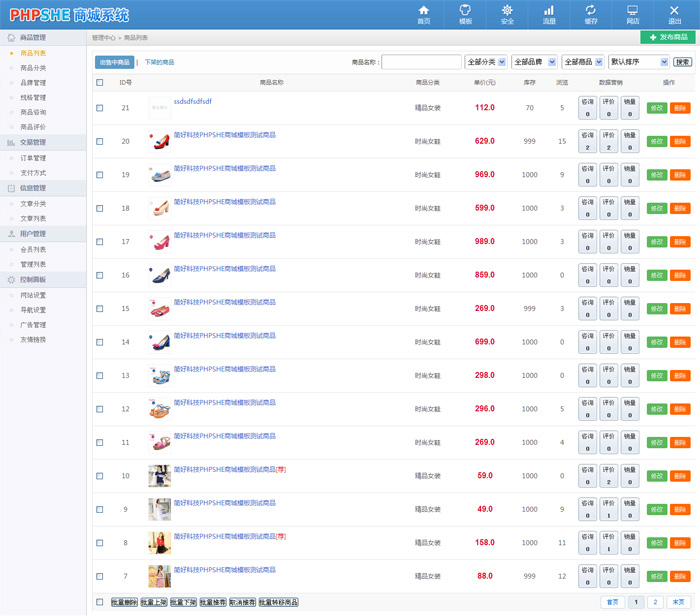Open the 安全 security gear icon
Screen dimensions: 700x616
pos(507,10)
